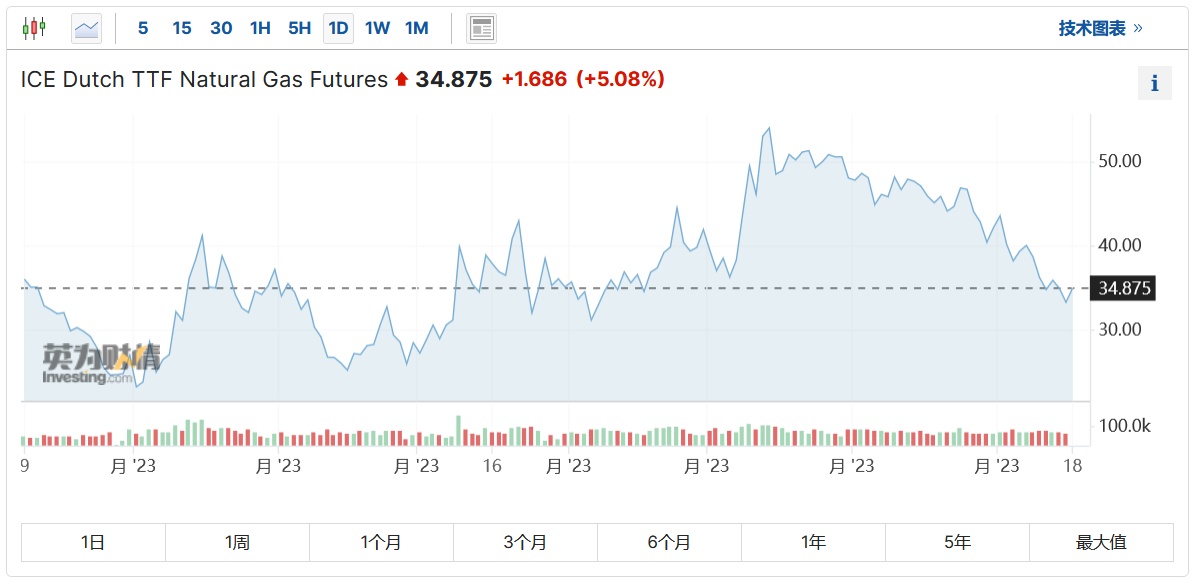Screen dimensions: 1195x583
Task: Click the 34.875 current price label
Action: click(1125, 289)
